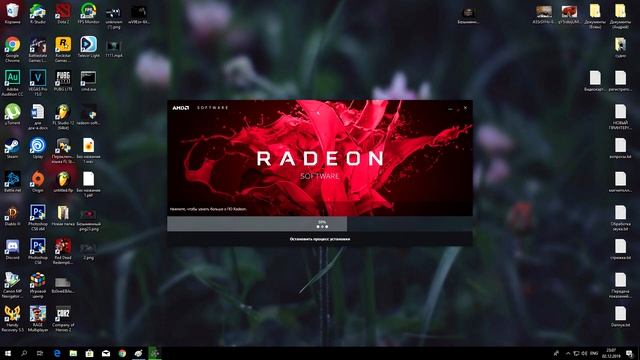Viewport: 640px width, 360px height.
Task: Select the НОВЫЙ ПРИНТЕР text file
Action: [x=620, y=117]
